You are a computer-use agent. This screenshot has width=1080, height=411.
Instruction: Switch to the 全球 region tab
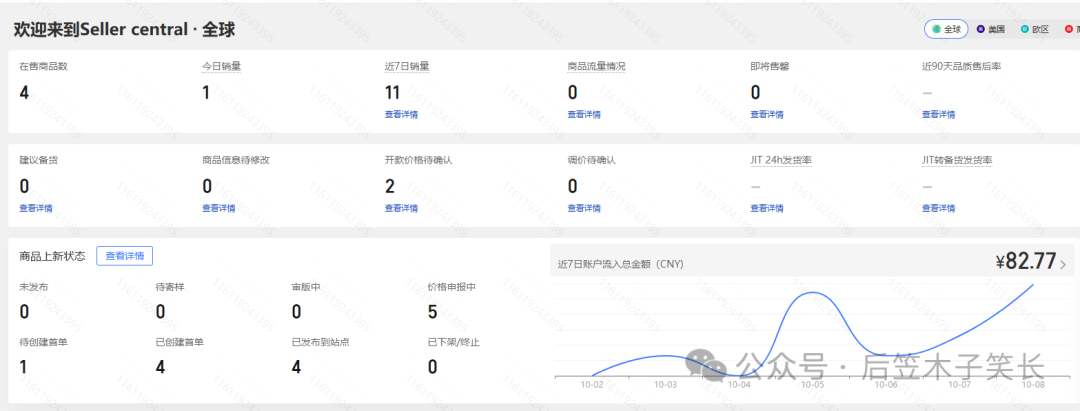pyautogui.click(x=946, y=30)
